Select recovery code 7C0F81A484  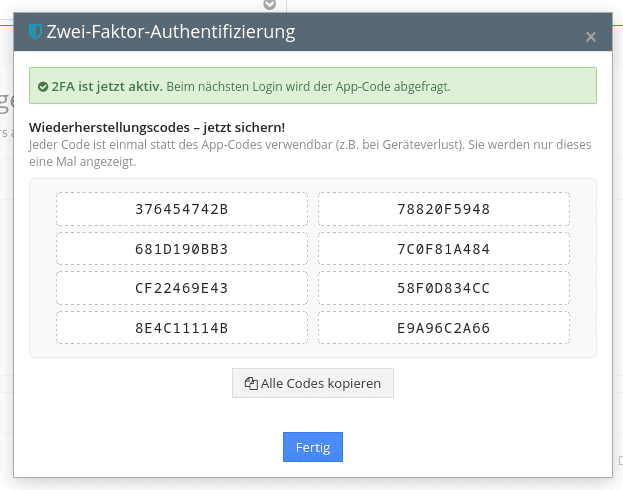coord(444,249)
